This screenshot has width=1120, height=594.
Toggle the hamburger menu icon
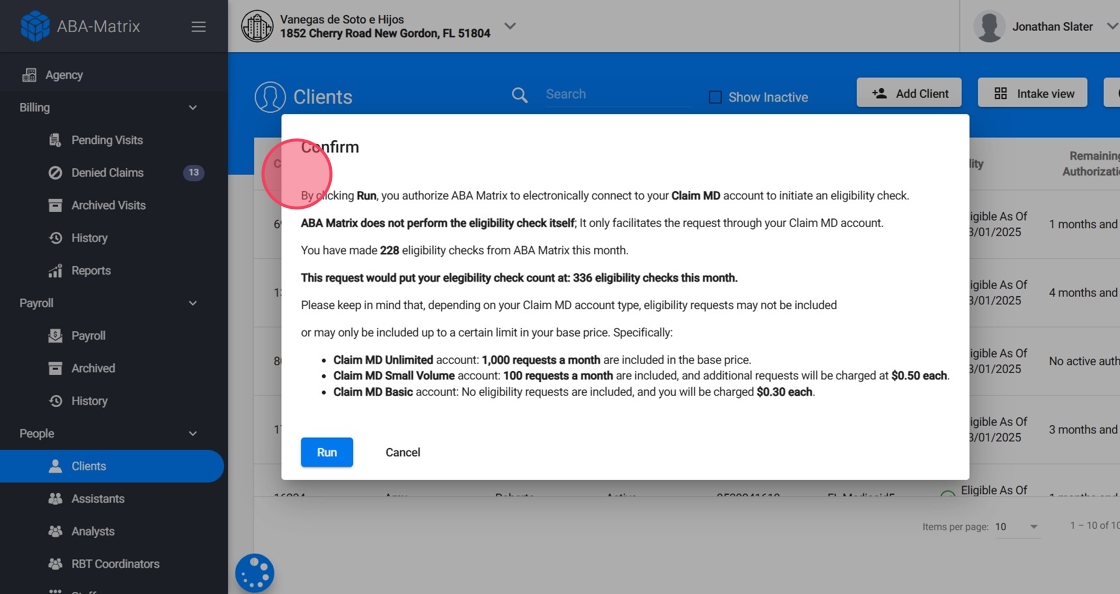(199, 26)
